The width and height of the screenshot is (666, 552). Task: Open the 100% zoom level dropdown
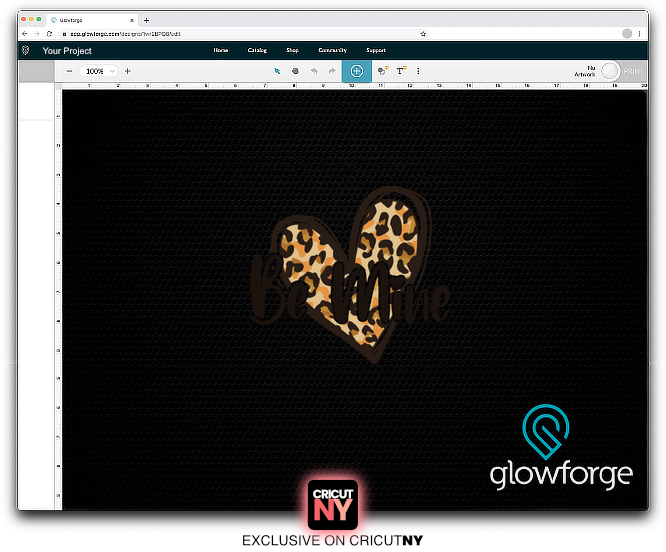(x=99, y=71)
